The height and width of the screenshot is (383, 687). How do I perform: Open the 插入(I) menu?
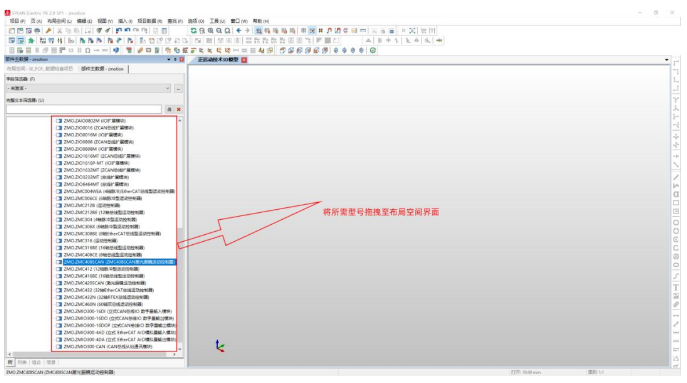point(125,21)
